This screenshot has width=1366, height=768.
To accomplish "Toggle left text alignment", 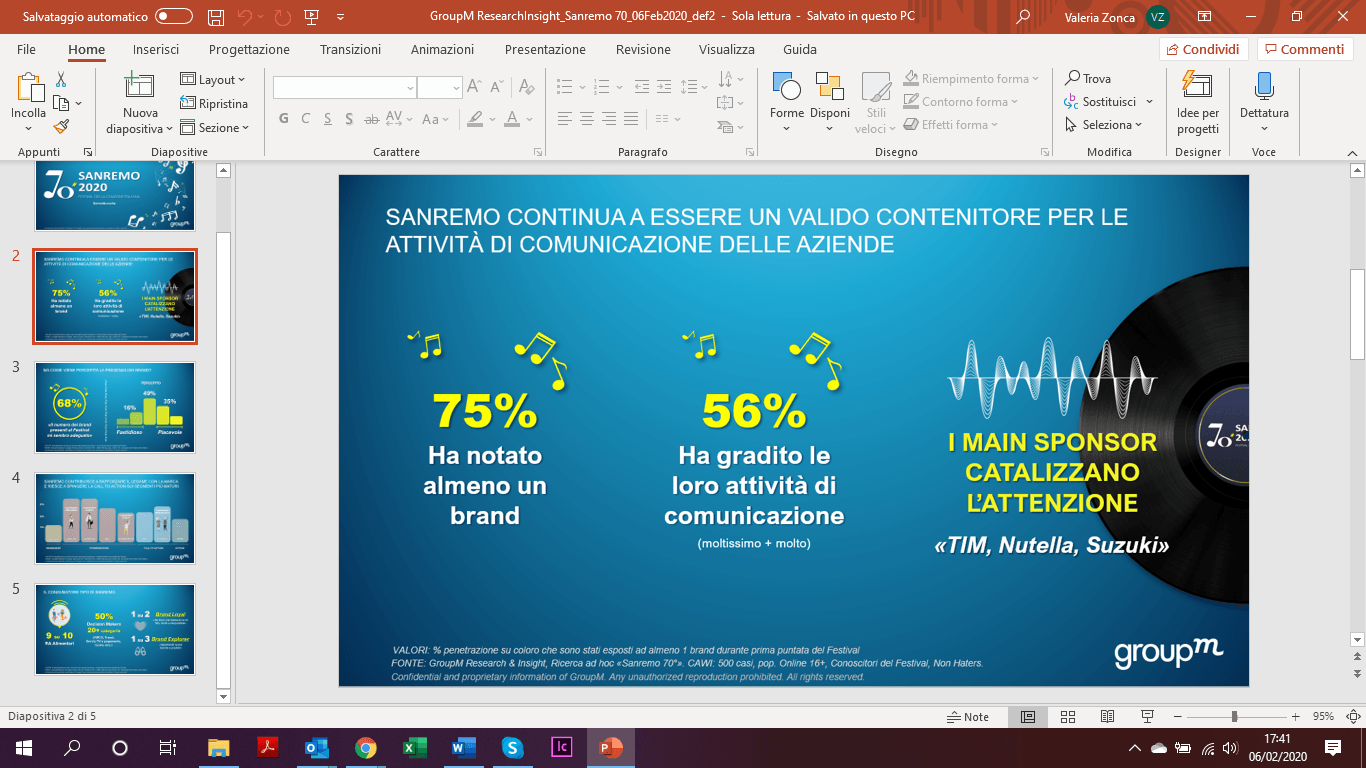I will point(565,119).
